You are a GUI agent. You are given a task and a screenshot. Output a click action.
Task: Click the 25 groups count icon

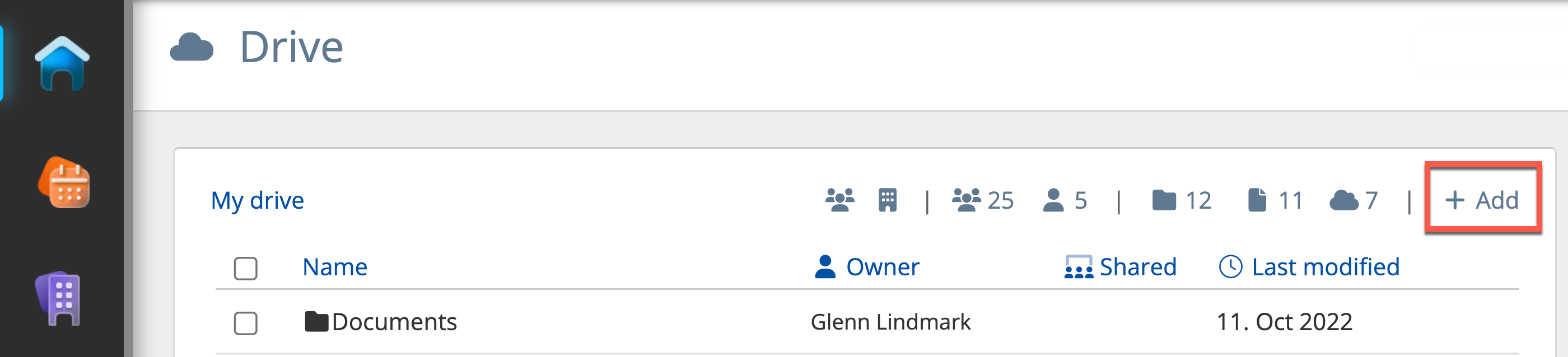coord(966,200)
